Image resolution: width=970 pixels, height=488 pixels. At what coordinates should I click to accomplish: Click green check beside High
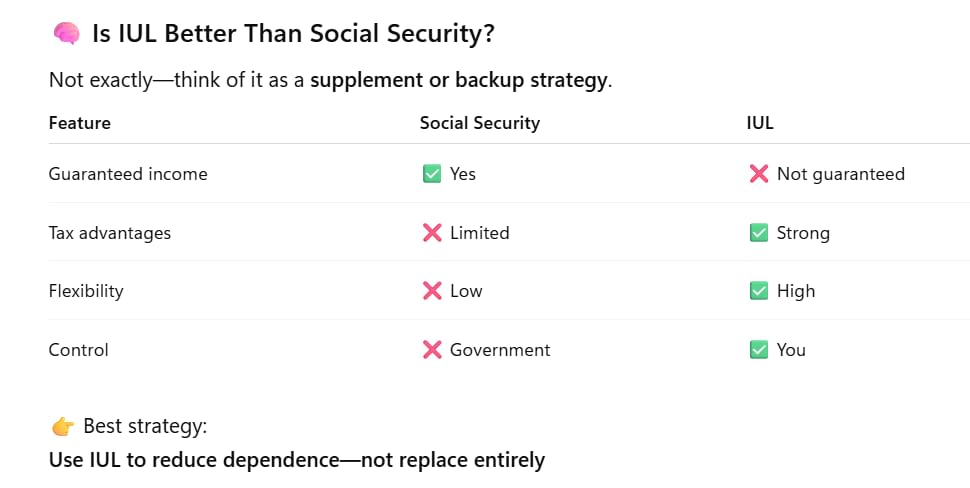(758, 291)
